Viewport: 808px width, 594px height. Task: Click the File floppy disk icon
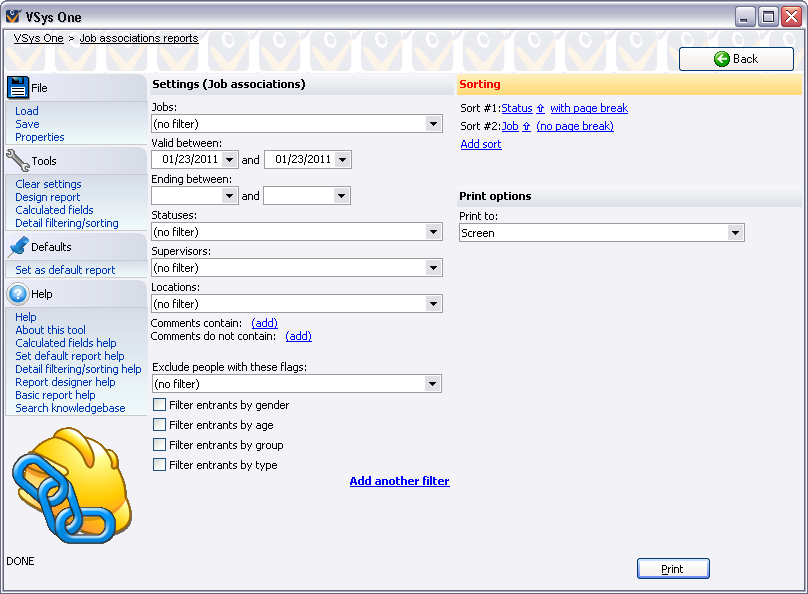[x=18, y=87]
